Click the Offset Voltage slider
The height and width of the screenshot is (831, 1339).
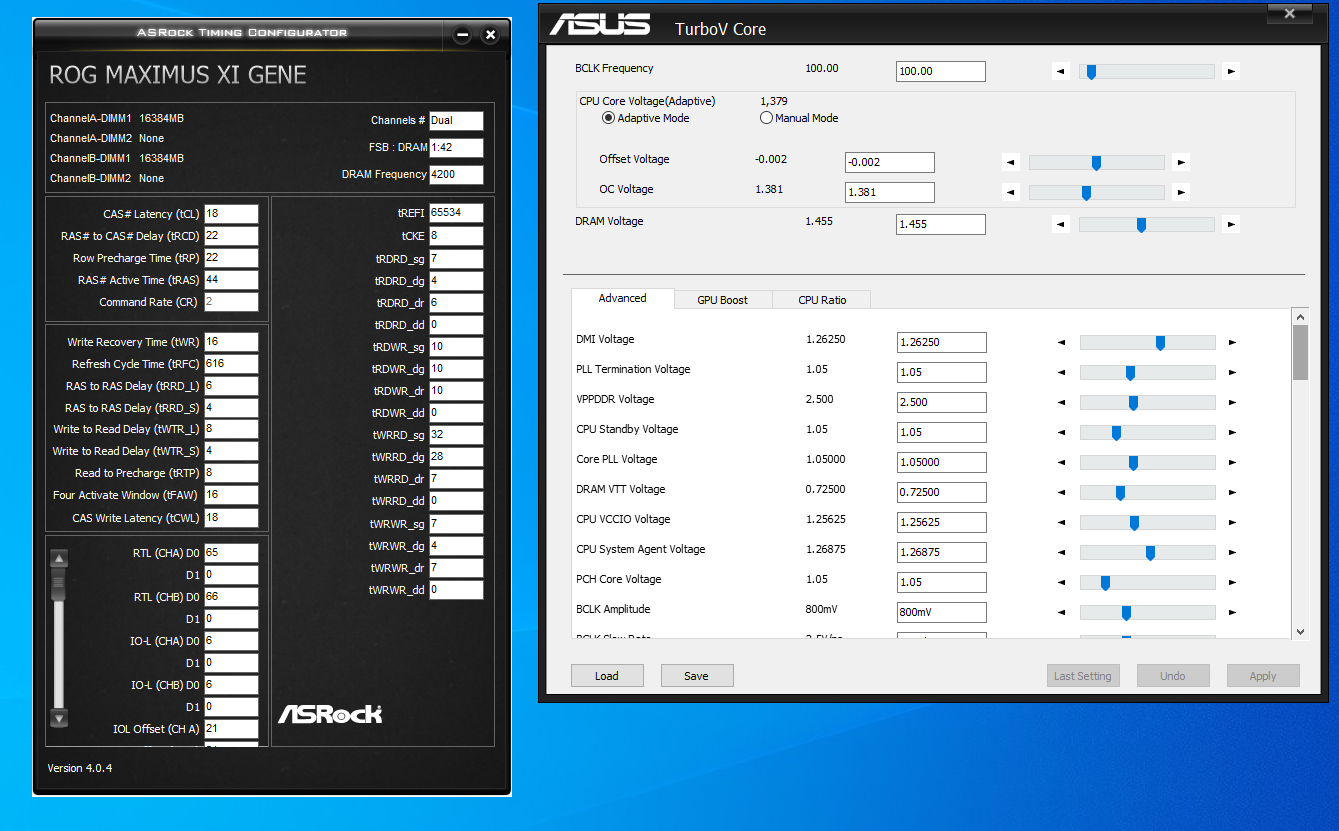point(1096,162)
